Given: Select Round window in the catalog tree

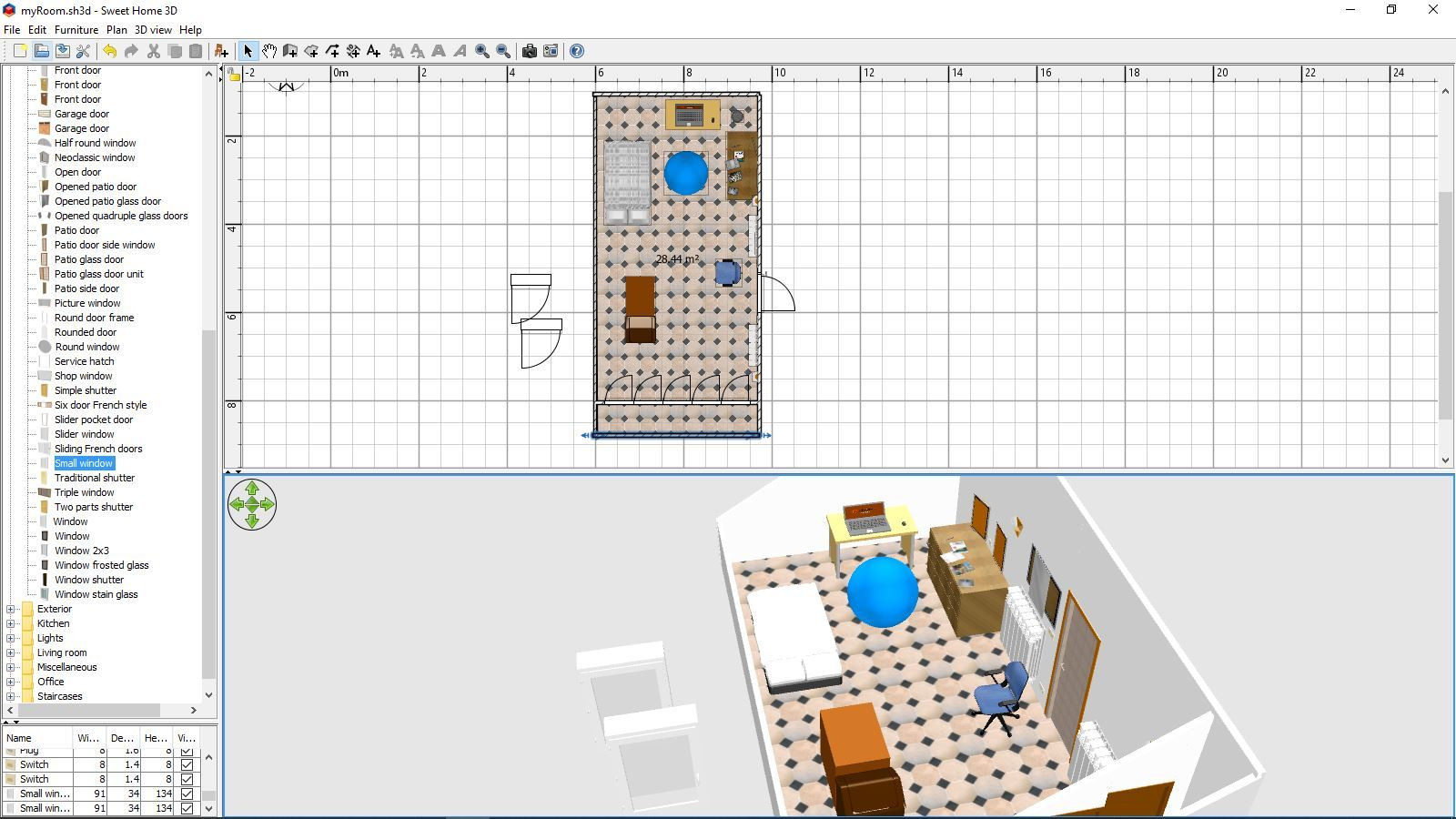Looking at the screenshot, I should click(86, 347).
